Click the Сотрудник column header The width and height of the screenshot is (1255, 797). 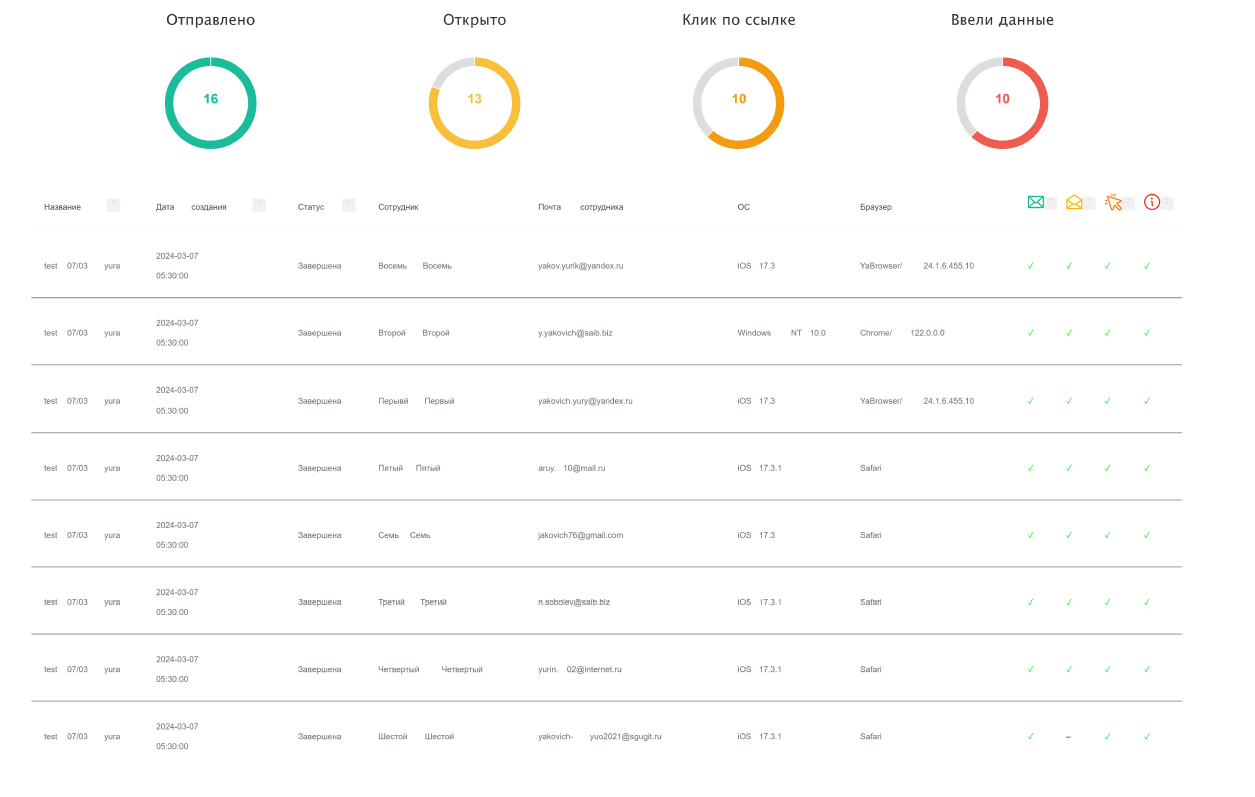[x=398, y=207]
